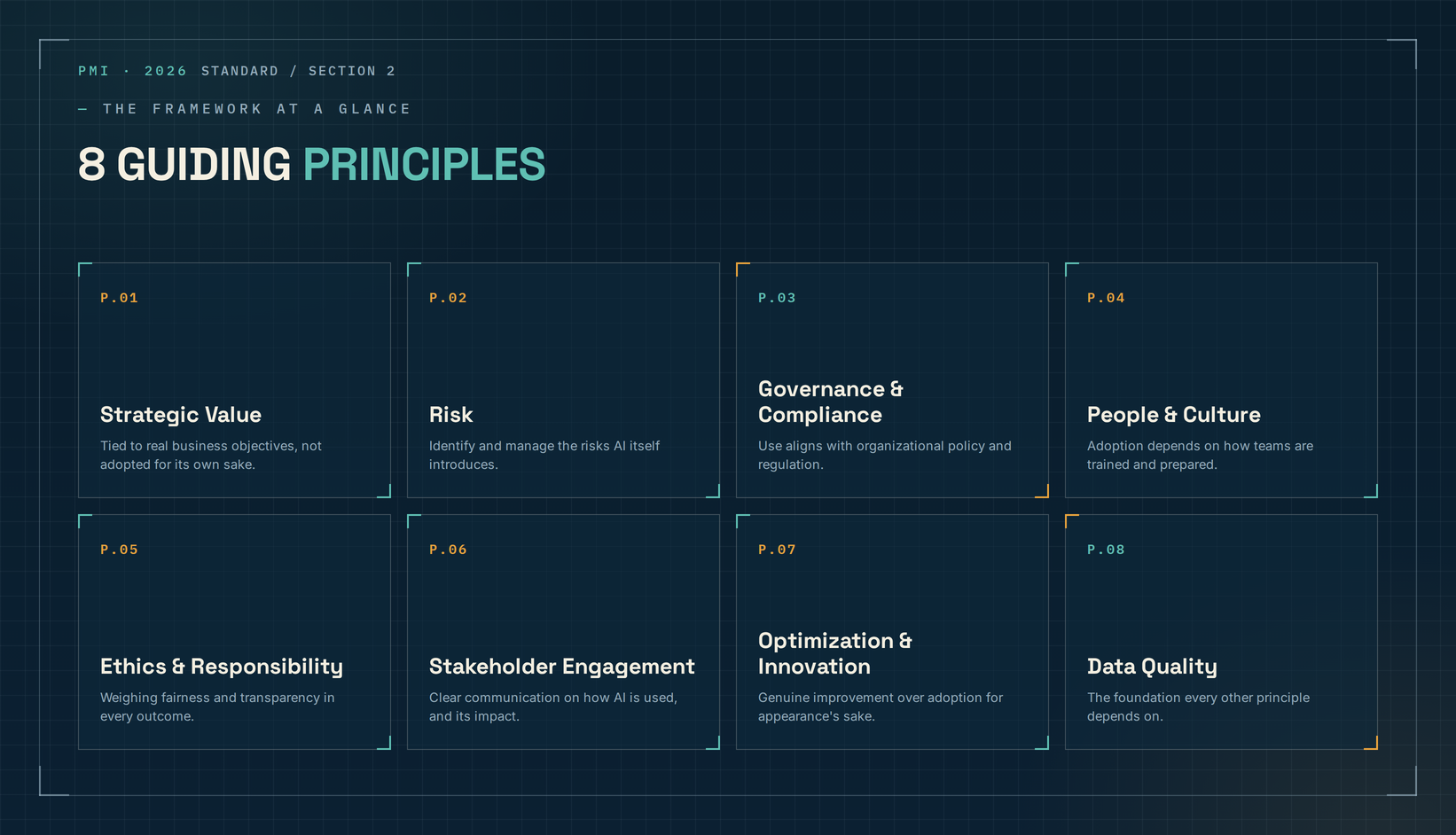This screenshot has height=835, width=1456.
Task: Click STANDARD / SECTION 2 breadcrumb text
Action: [298, 71]
